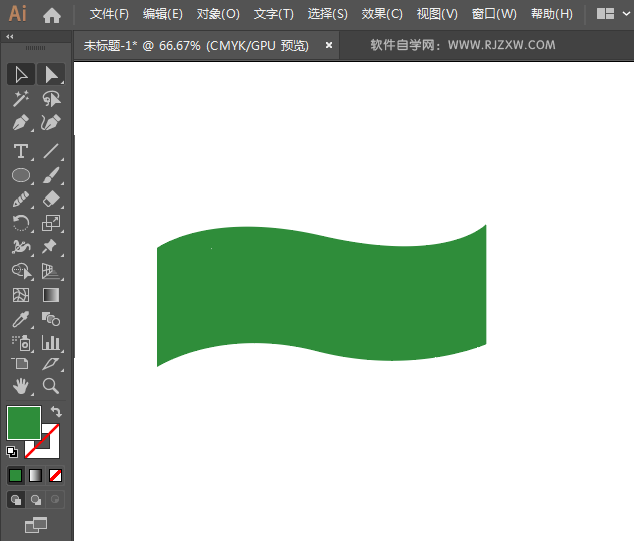Select the Curvature tool

(51, 123)
